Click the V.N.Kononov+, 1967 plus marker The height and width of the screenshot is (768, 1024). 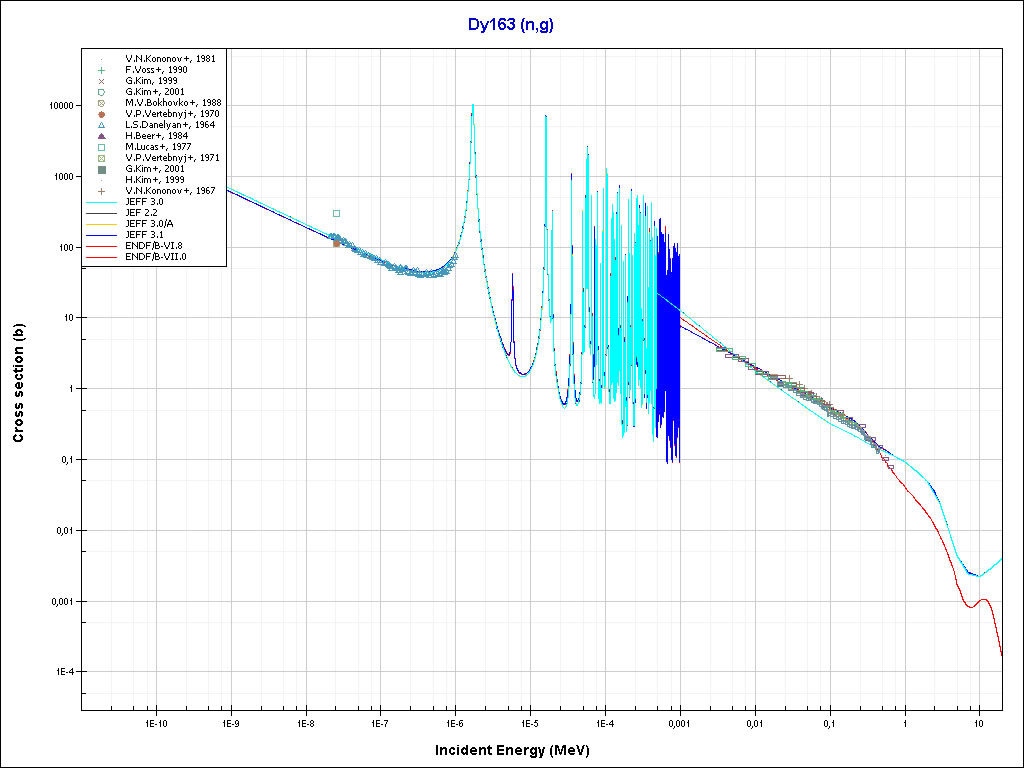102,190
